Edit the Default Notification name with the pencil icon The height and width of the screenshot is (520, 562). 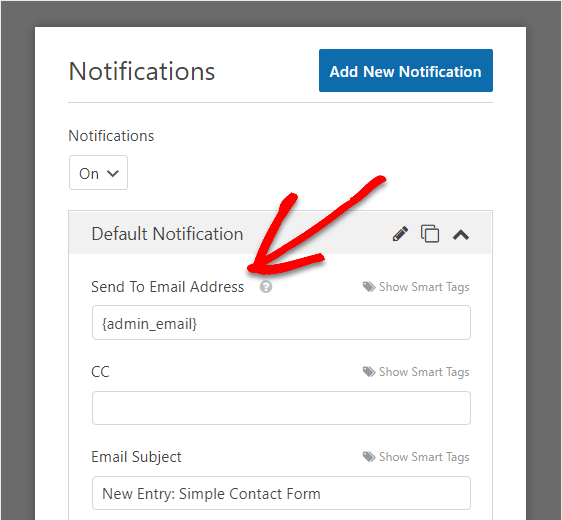point(400,234)
